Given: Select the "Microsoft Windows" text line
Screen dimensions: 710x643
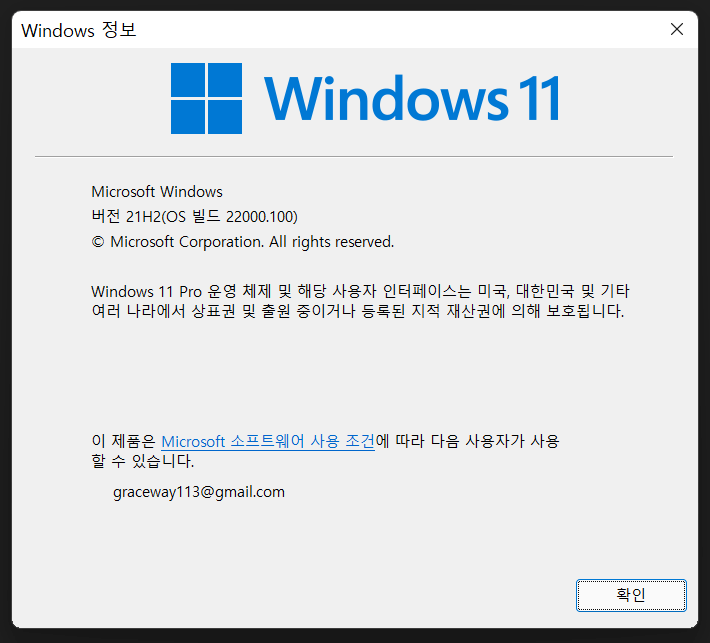Looking at the screenshot, I should (157, 192).
